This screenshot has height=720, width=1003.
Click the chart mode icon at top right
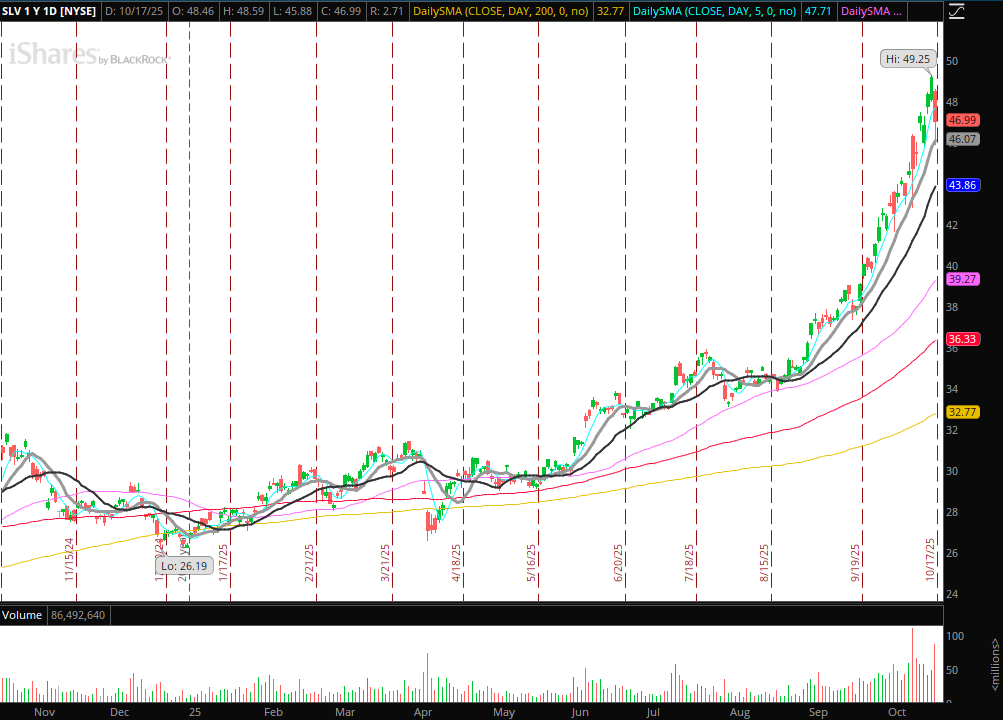click(x=956, y=12)
